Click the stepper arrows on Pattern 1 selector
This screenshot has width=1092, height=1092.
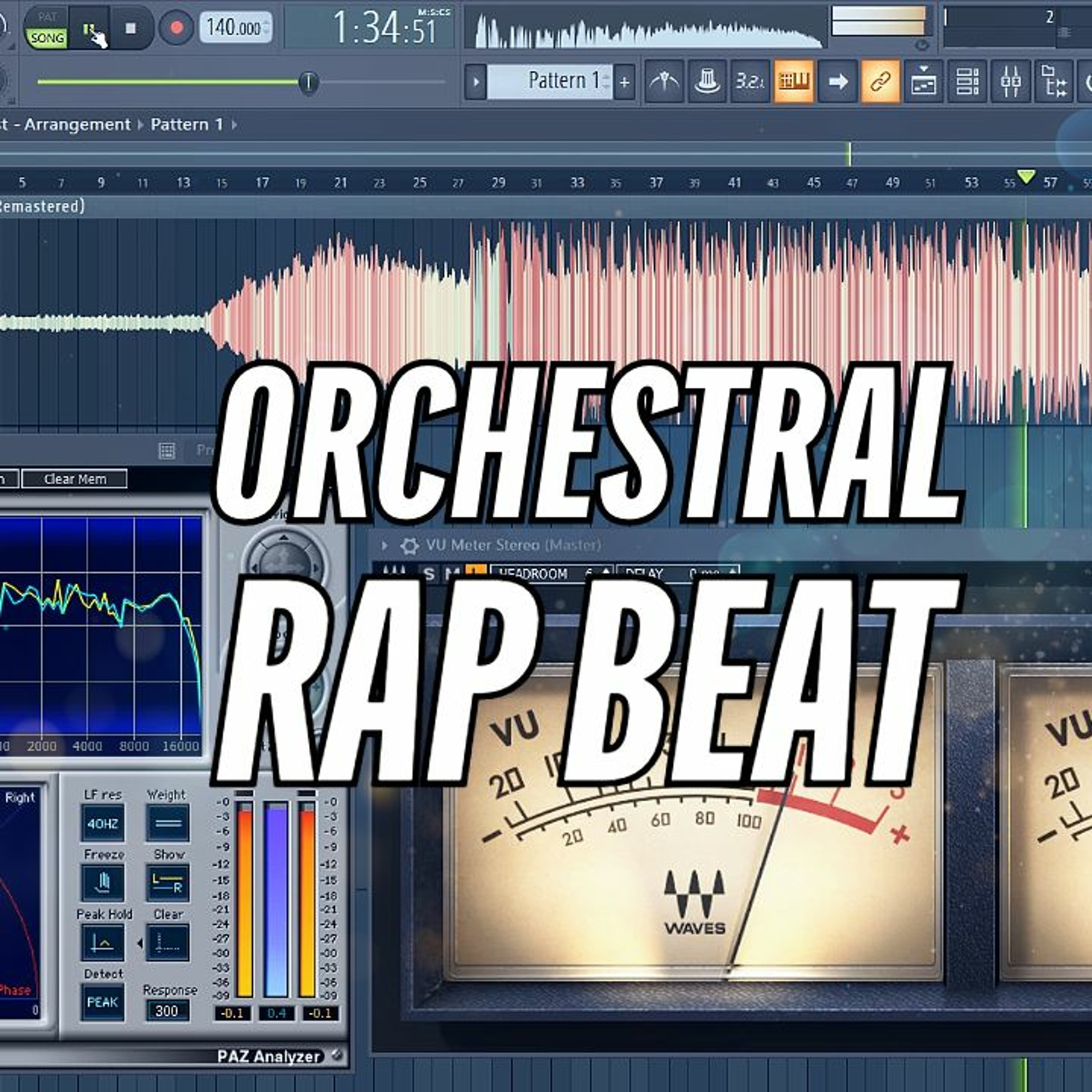606,82
